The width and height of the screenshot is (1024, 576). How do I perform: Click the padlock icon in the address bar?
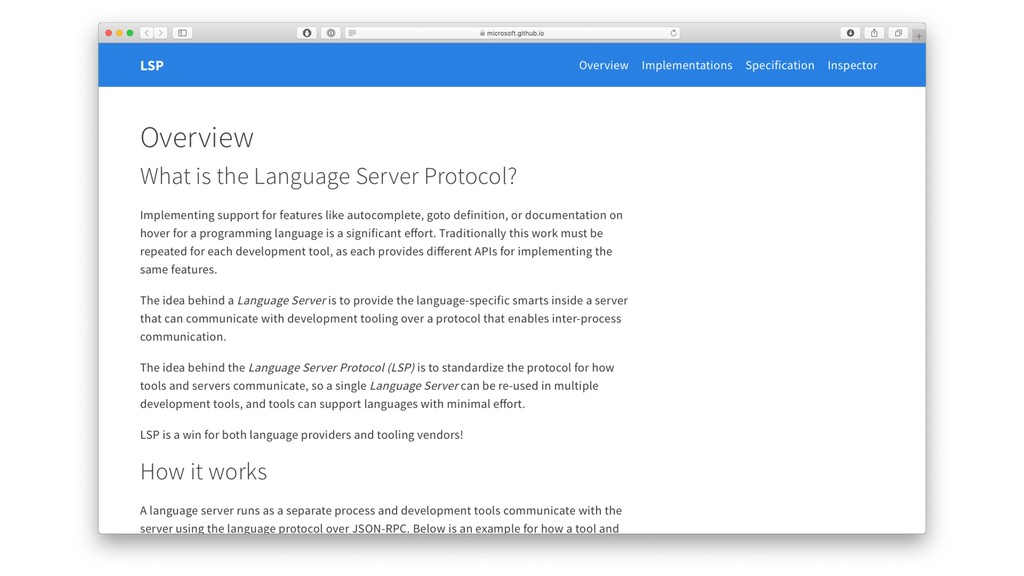(x=482, y=33)
